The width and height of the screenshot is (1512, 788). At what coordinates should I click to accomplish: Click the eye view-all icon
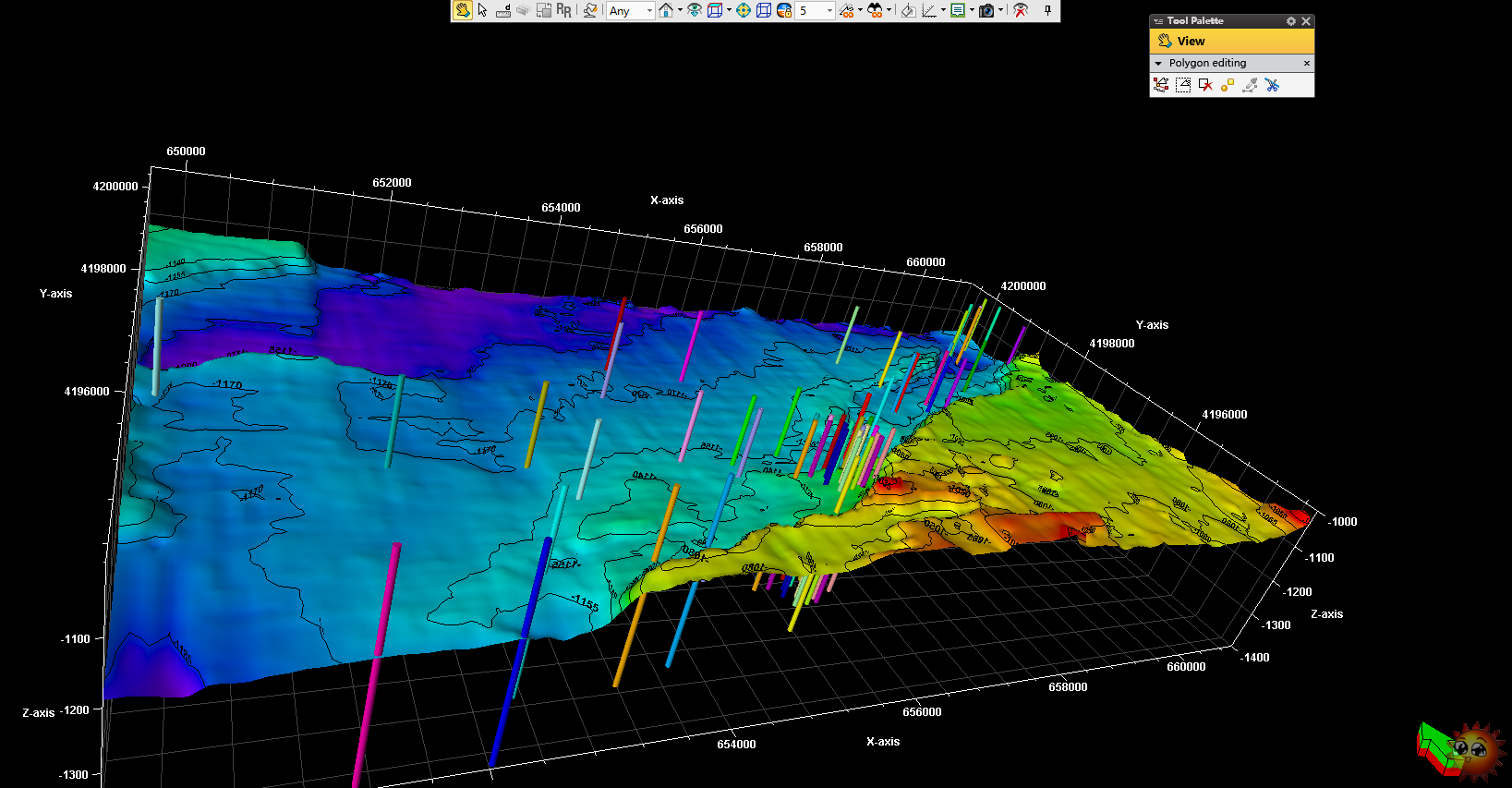(x=695, y=10)
